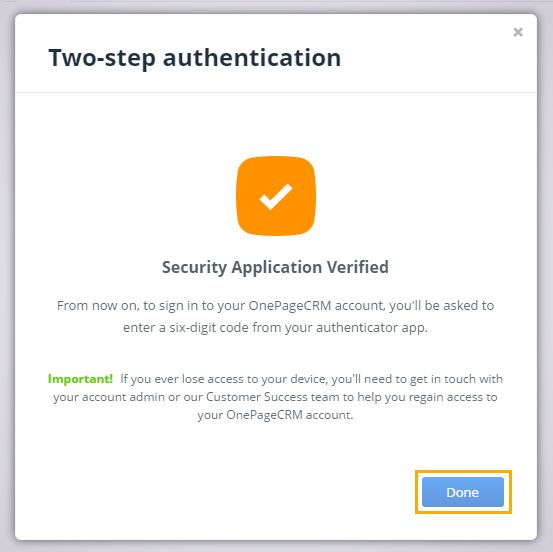This screenshot has width=553, height=552.
Task: Click the Done button
Action: coord(463,492)
